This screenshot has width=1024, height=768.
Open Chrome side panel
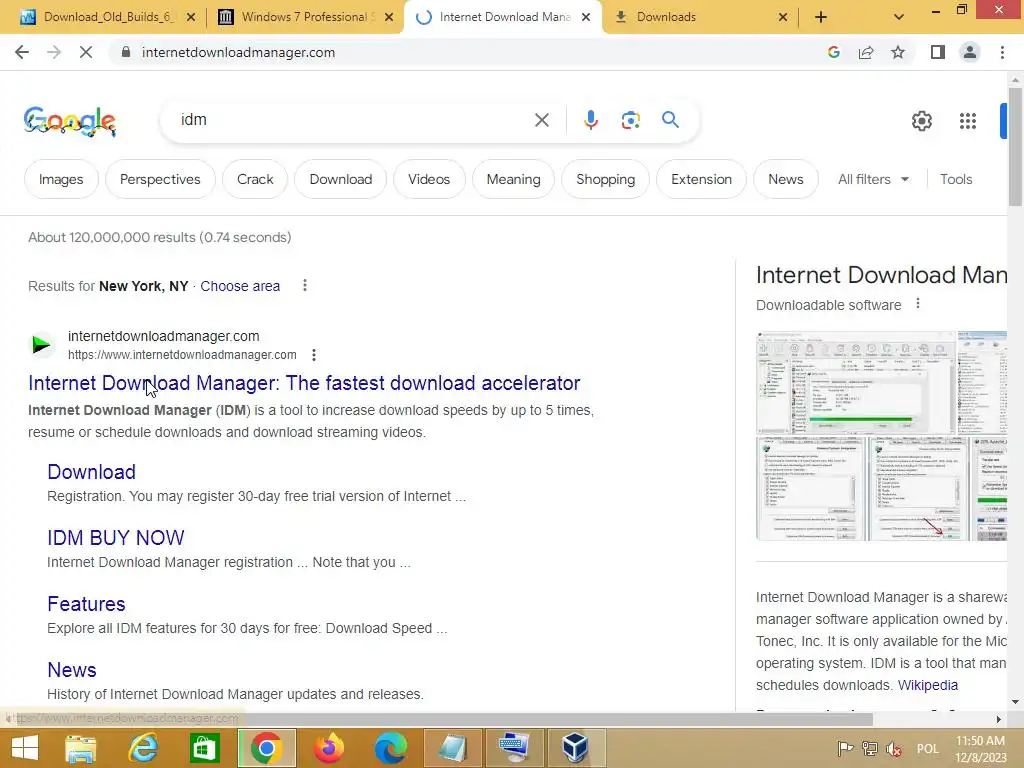click(938, 52)
